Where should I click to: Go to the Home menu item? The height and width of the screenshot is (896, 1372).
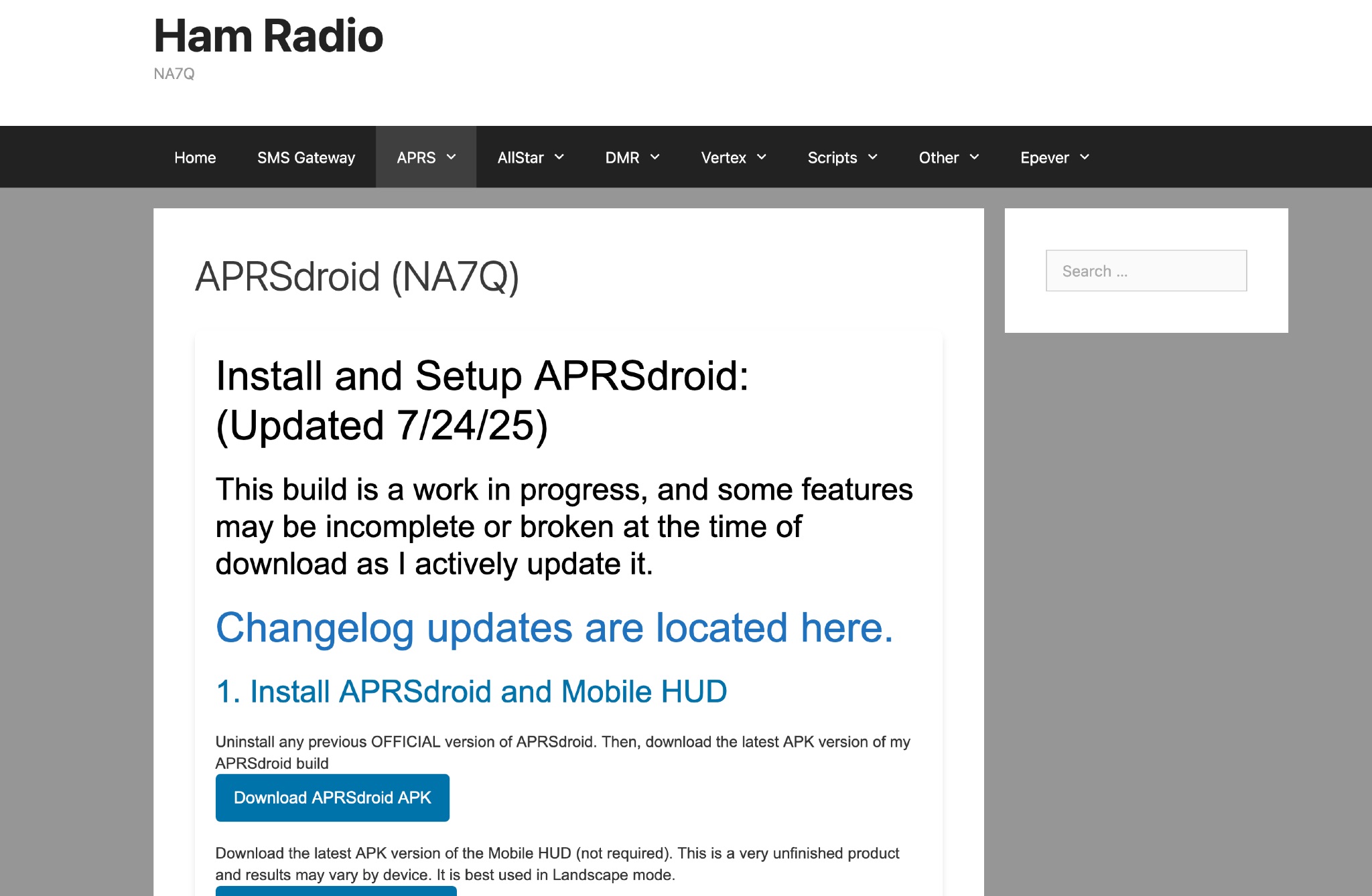[195, 157]
